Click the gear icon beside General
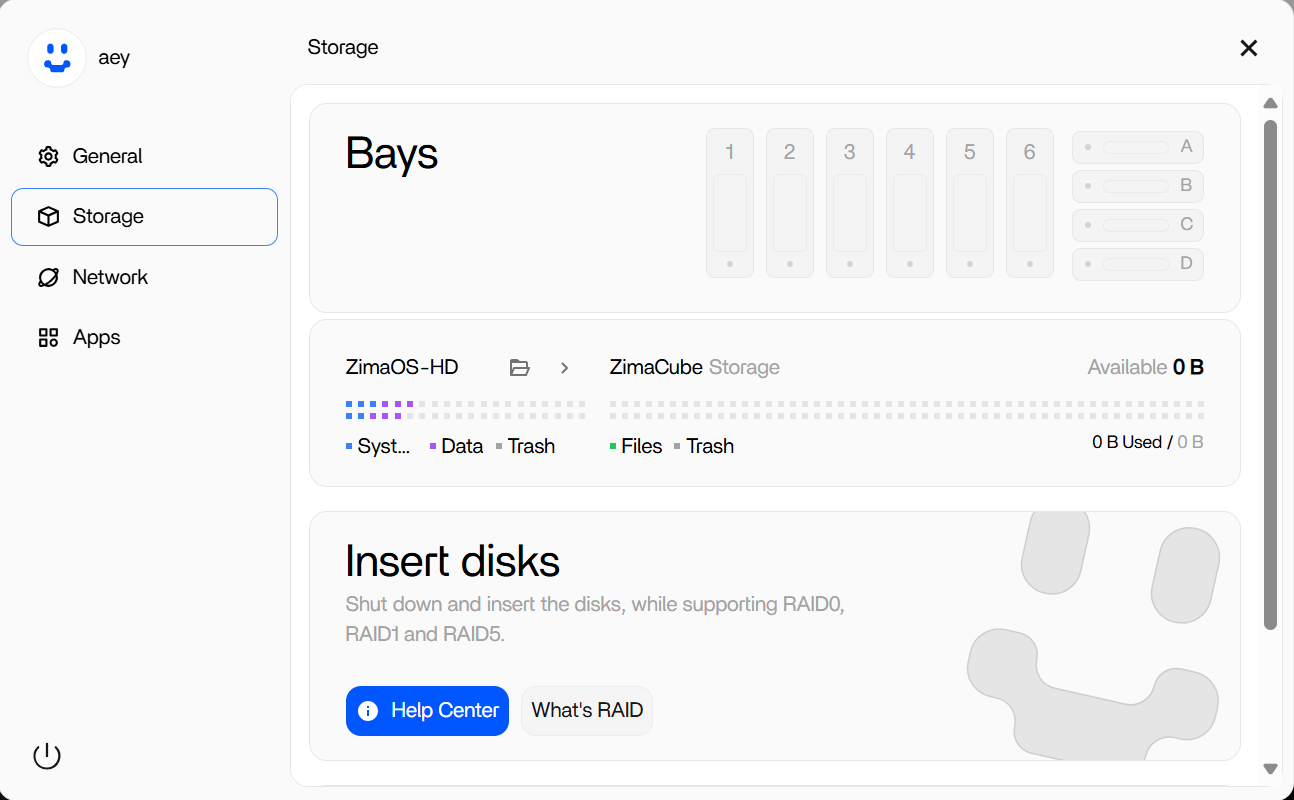1294x800 pixels. (48, 156)
